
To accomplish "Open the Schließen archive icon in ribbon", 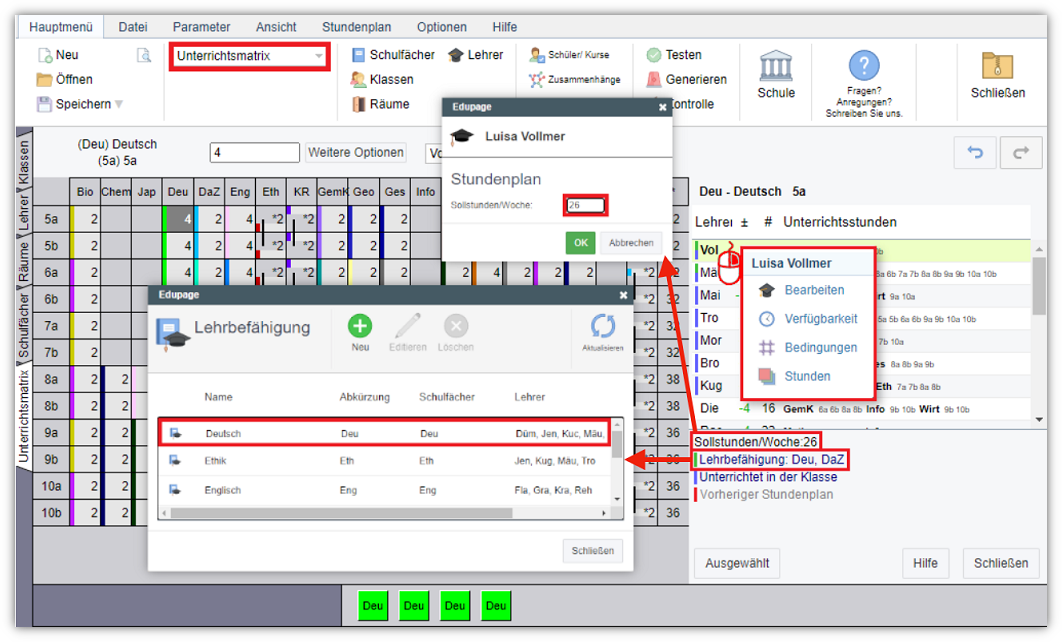I will point(997,67).
